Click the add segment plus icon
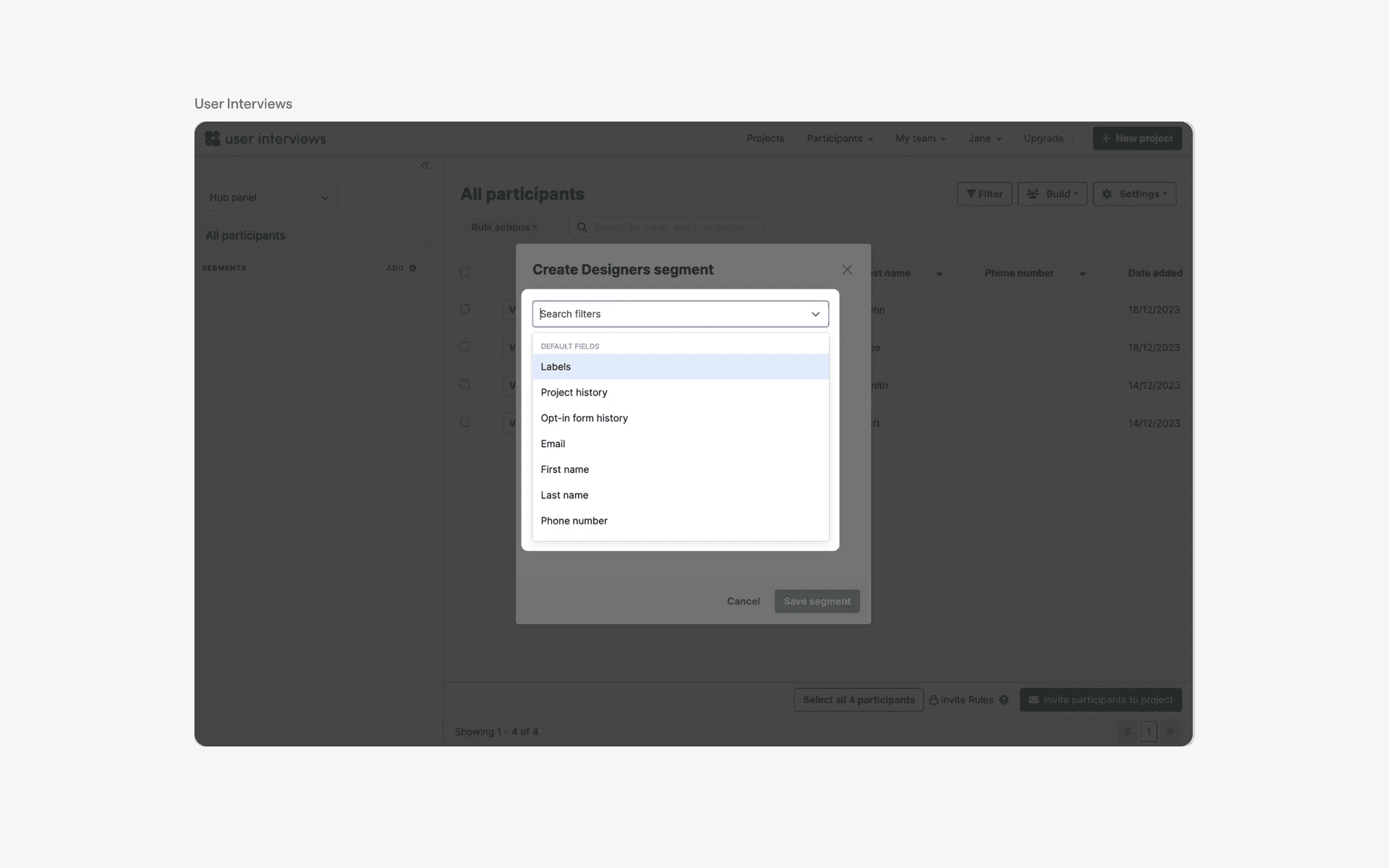 [x=413, y=268]
